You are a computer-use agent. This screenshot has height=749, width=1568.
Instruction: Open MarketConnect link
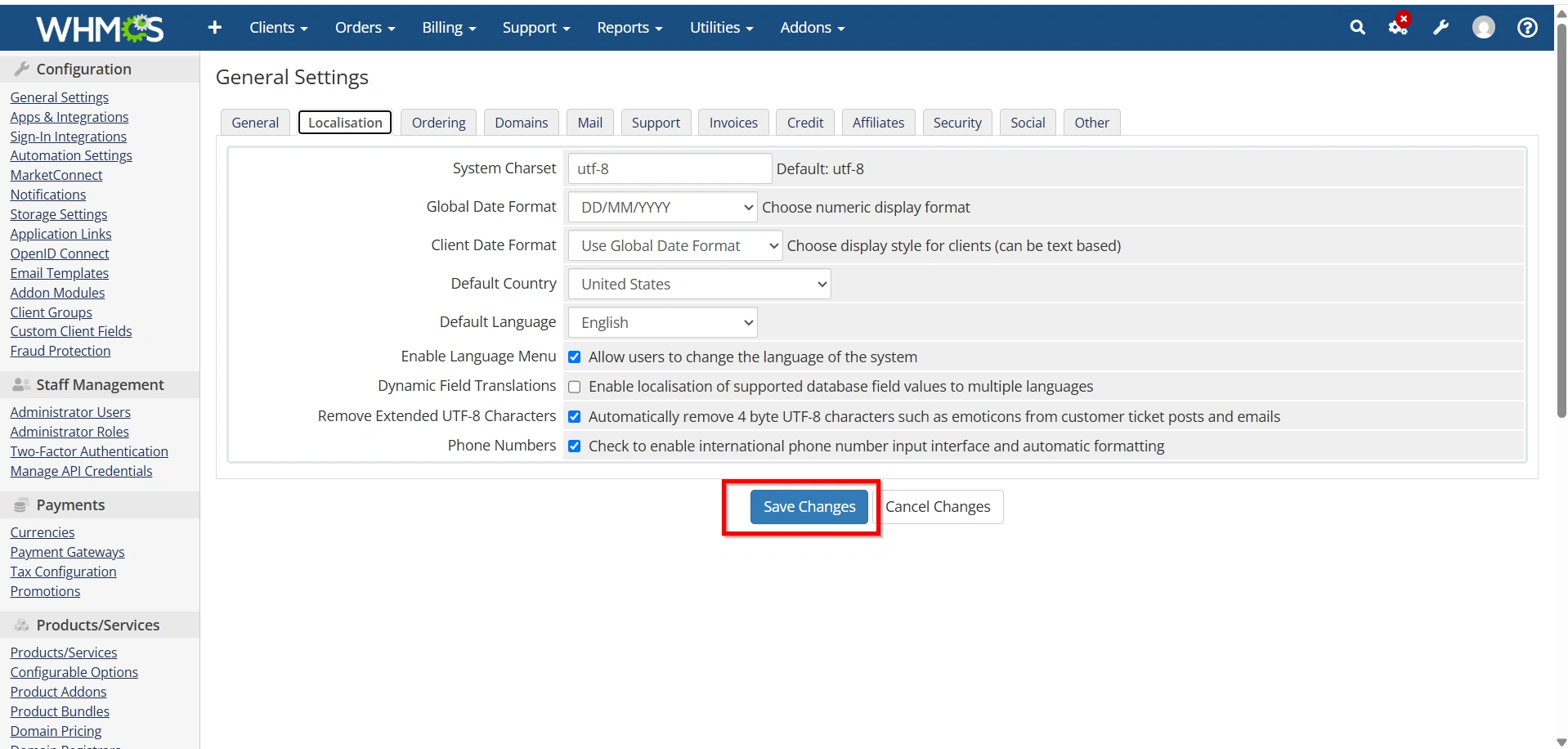(56, 175)
